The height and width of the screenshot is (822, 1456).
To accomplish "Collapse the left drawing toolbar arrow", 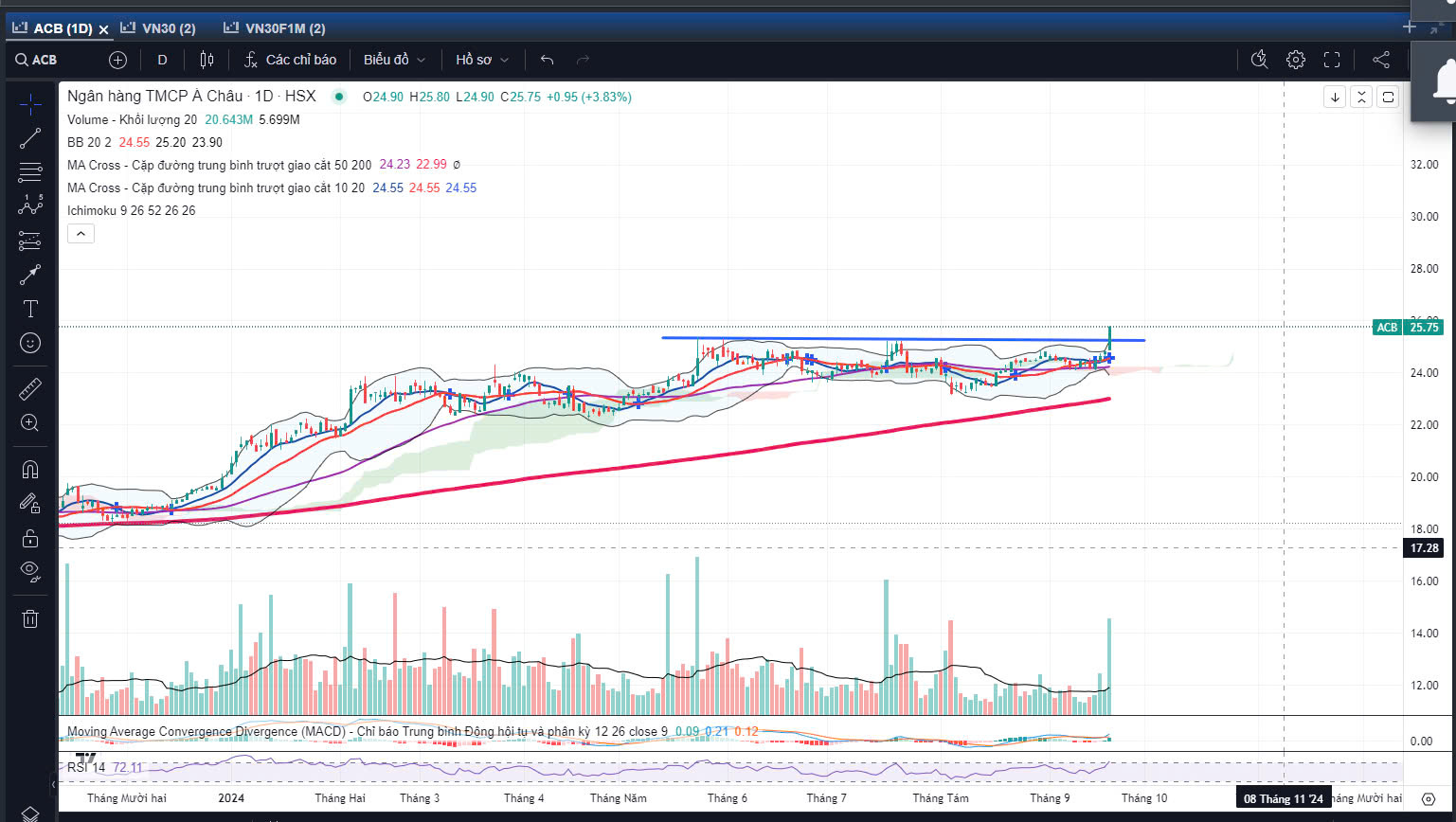I will click(x=53, y=784).
